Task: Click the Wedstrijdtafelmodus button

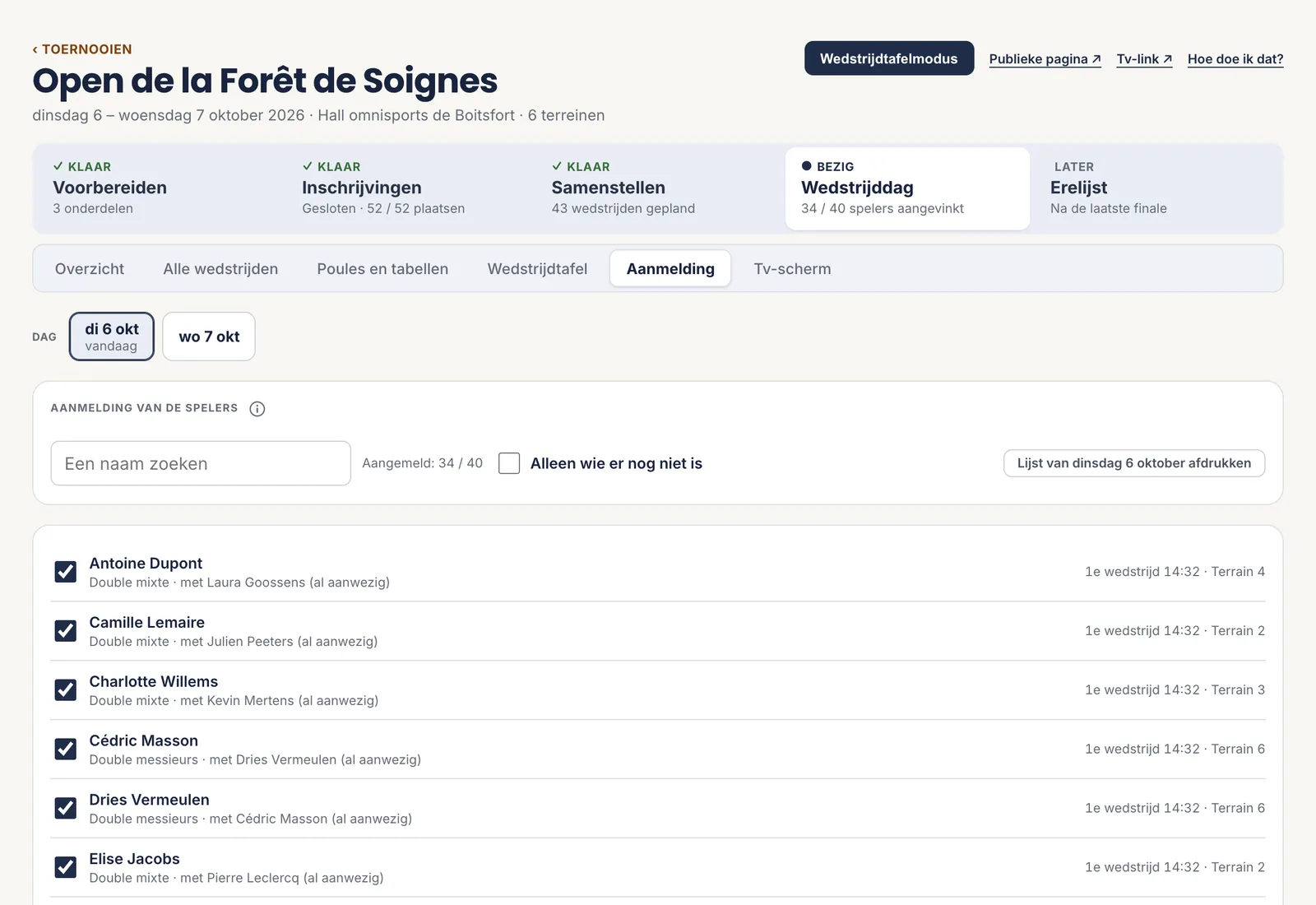Action: (889, 58)
